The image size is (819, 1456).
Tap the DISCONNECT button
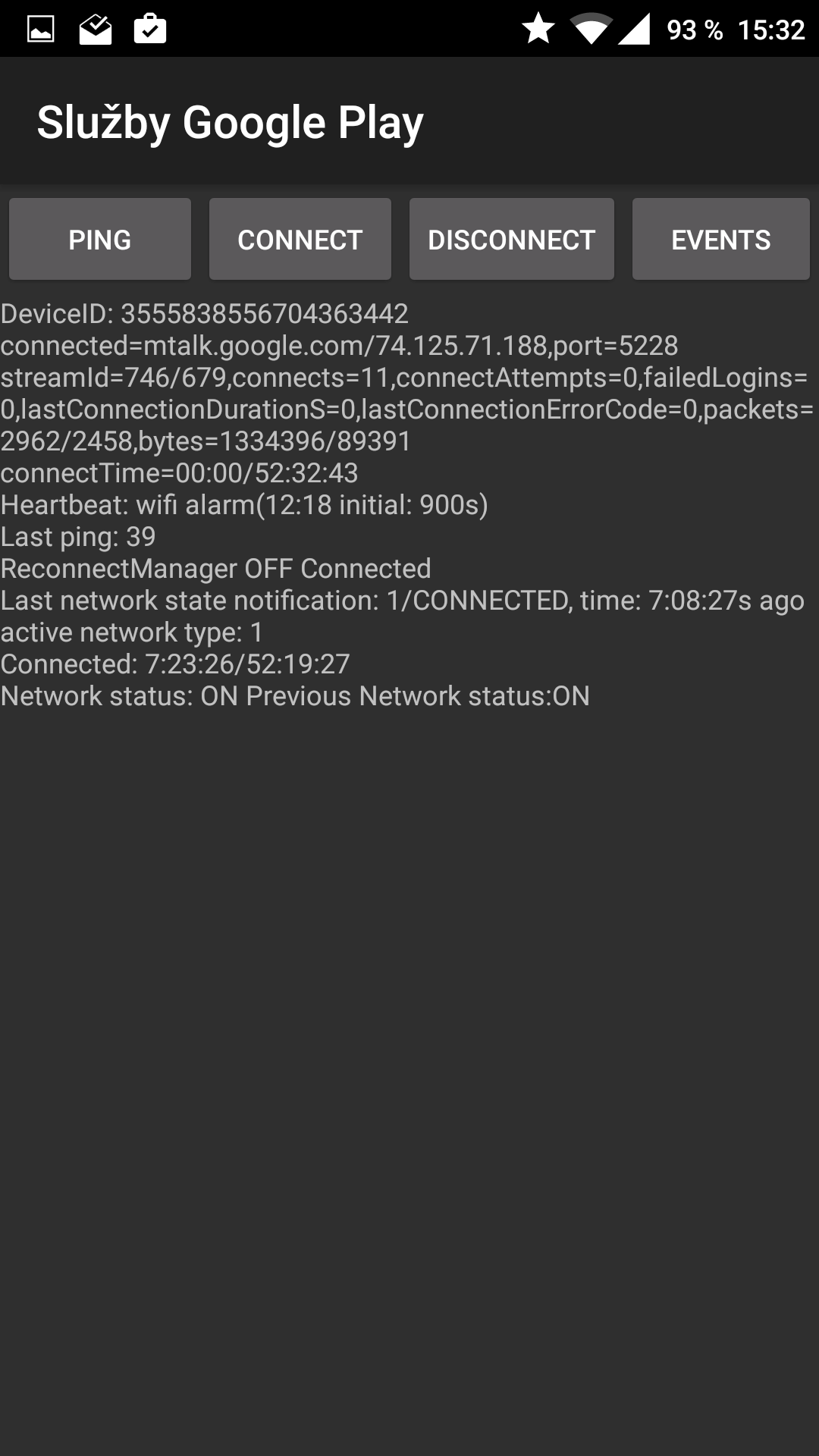pyautogui.click(x=512, y=240)
